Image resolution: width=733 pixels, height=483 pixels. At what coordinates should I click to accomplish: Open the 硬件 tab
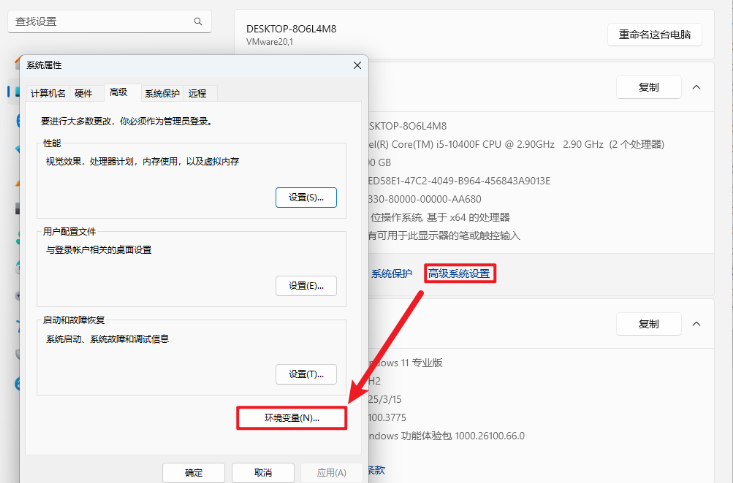point(84,93)
